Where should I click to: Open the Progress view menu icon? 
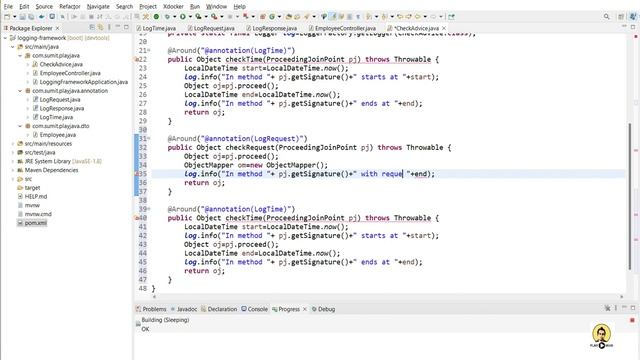tap(616, 308)
